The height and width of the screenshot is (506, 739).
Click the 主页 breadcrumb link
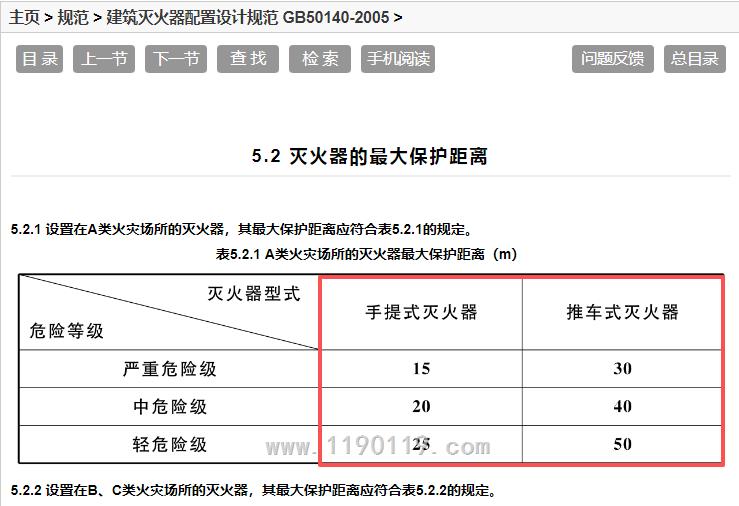[25, 17]
